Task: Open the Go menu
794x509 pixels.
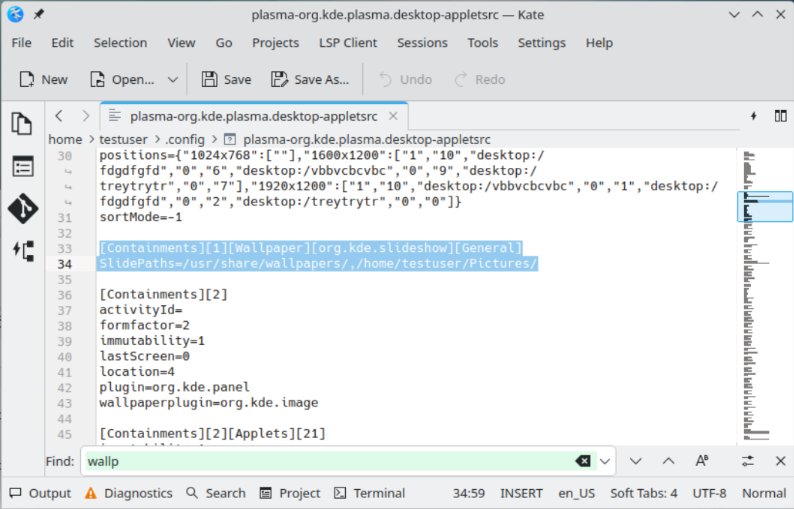Action: click(x=224, y=43)
